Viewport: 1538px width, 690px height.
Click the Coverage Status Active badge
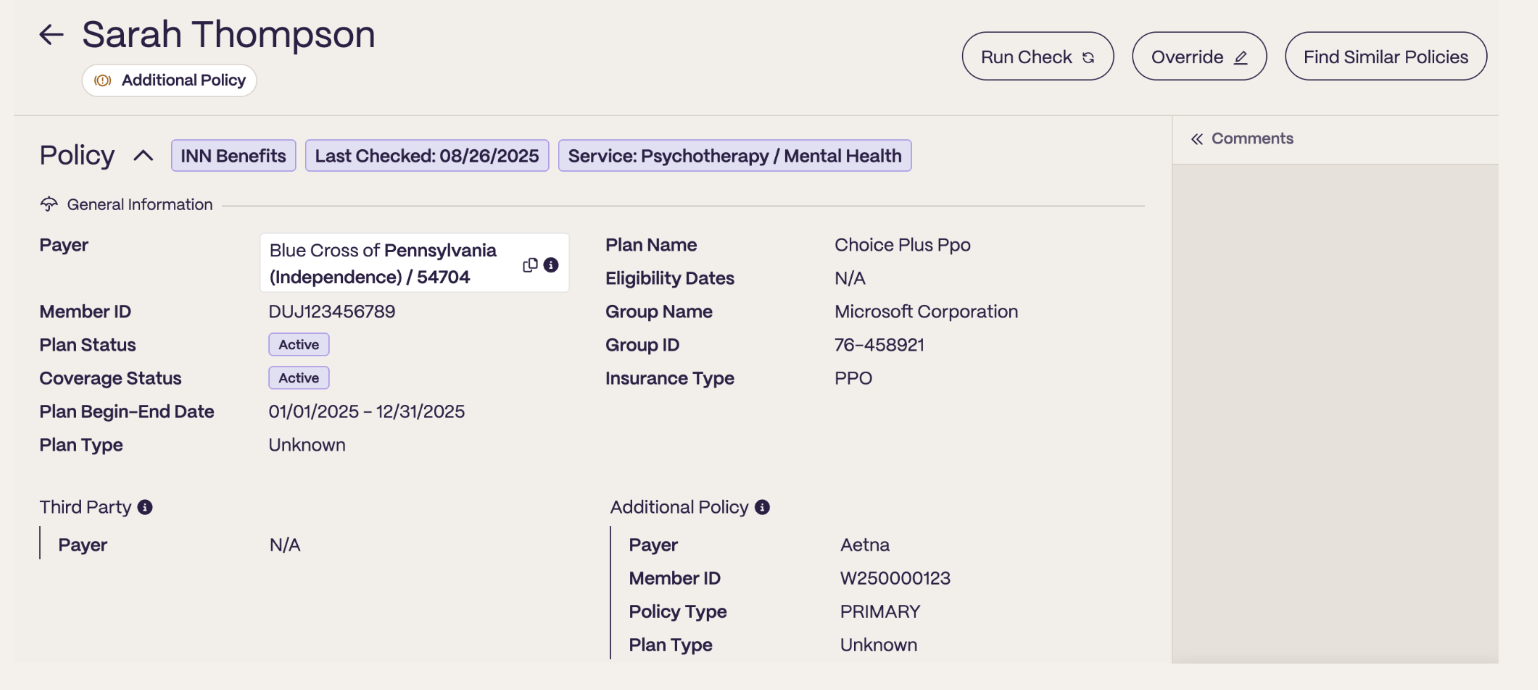pyautogui.click(x=299, y=378)
